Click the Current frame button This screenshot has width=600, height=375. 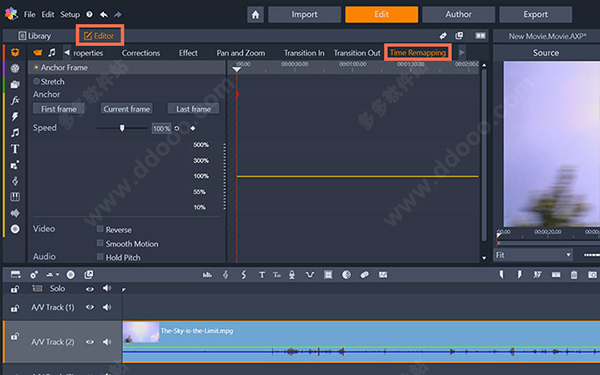(127, 109)
